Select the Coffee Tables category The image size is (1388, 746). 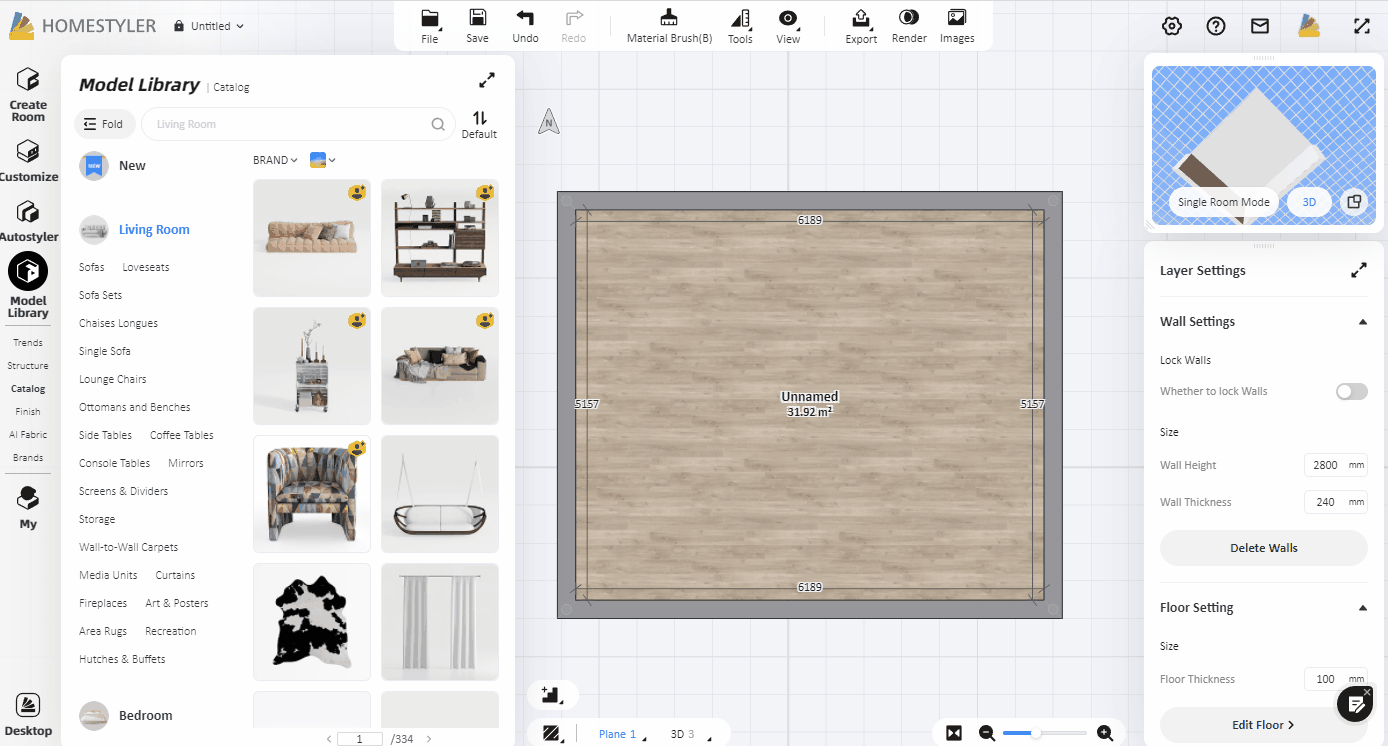(181, 435)
